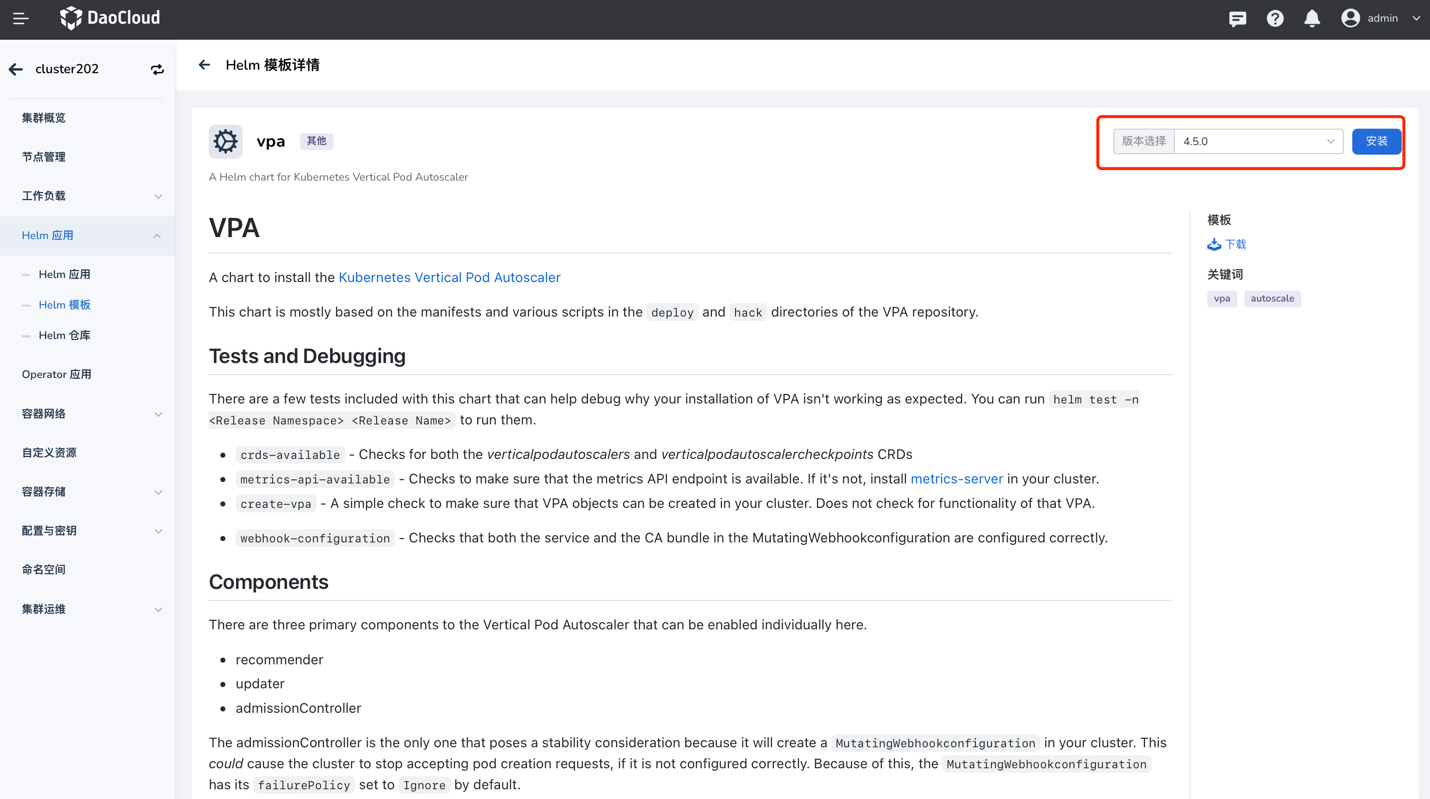Download the chart template via 下载
1430x799 pixels.
pos(1227,244)
